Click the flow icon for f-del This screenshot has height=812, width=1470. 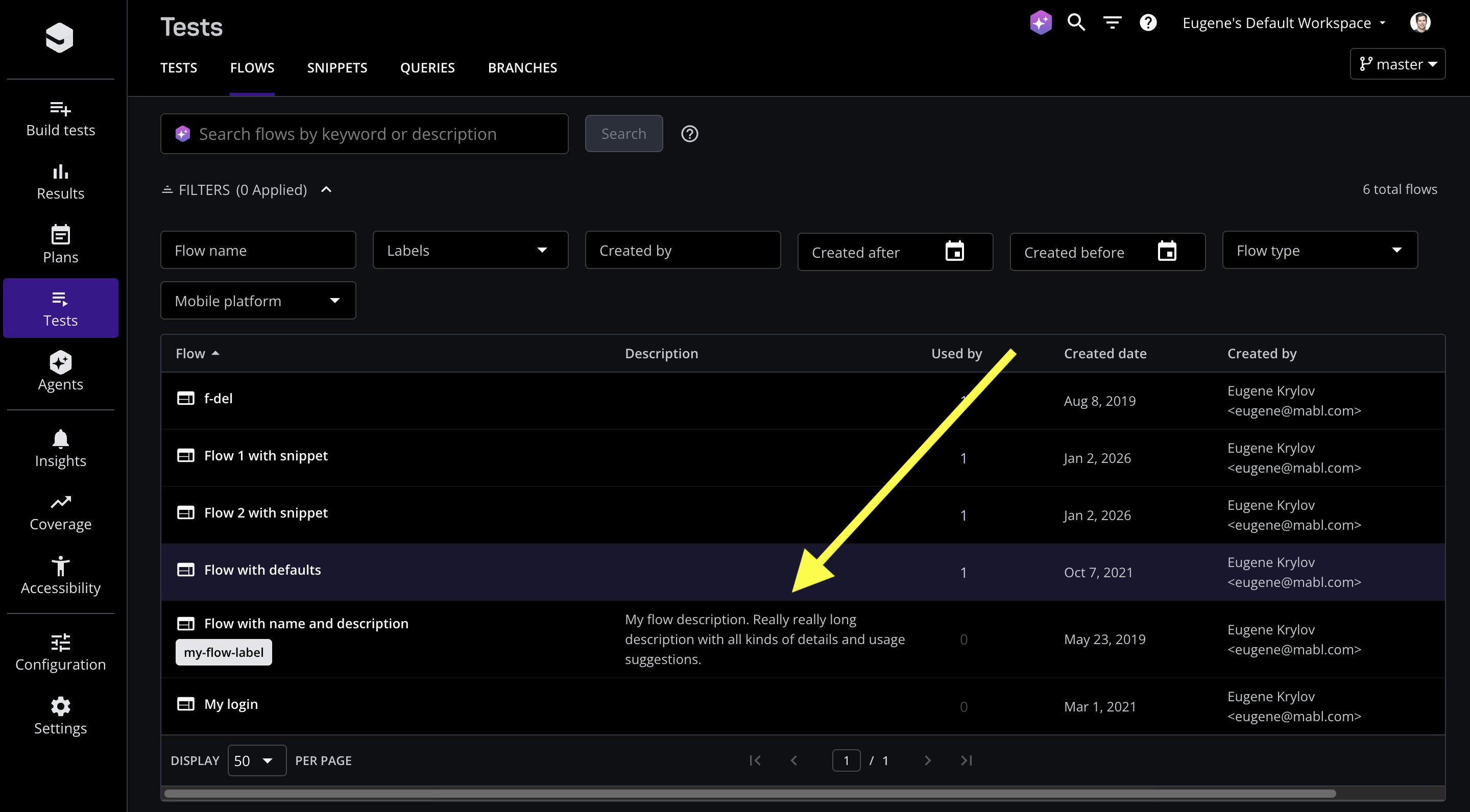click(x=185, y=398)
